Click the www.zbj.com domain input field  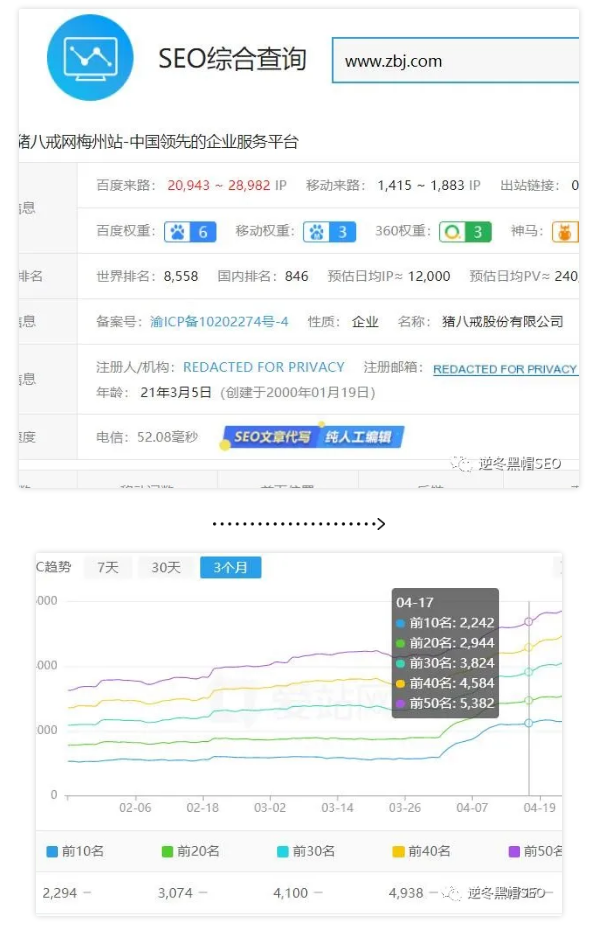(x=455, y=60)
